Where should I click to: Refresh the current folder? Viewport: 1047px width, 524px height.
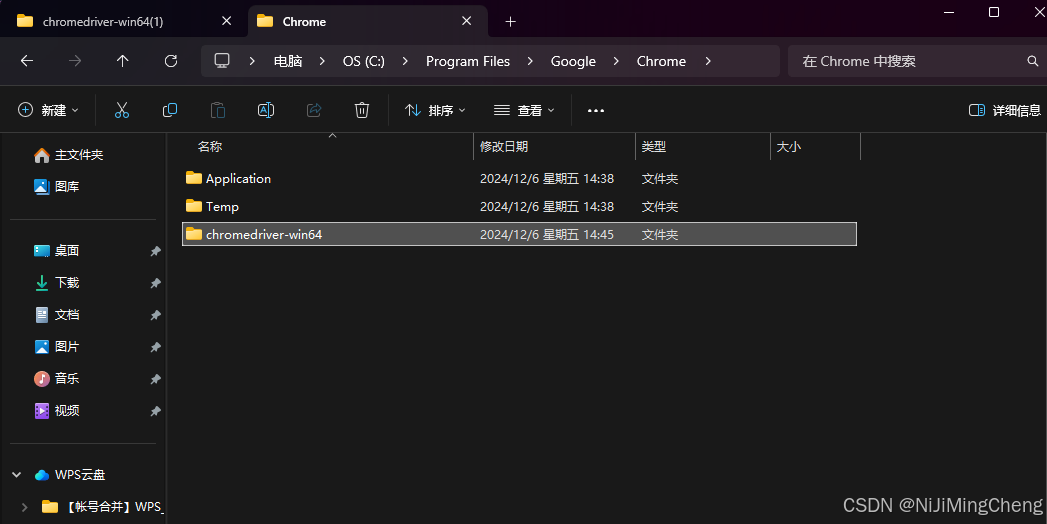(x=171, y=61)
